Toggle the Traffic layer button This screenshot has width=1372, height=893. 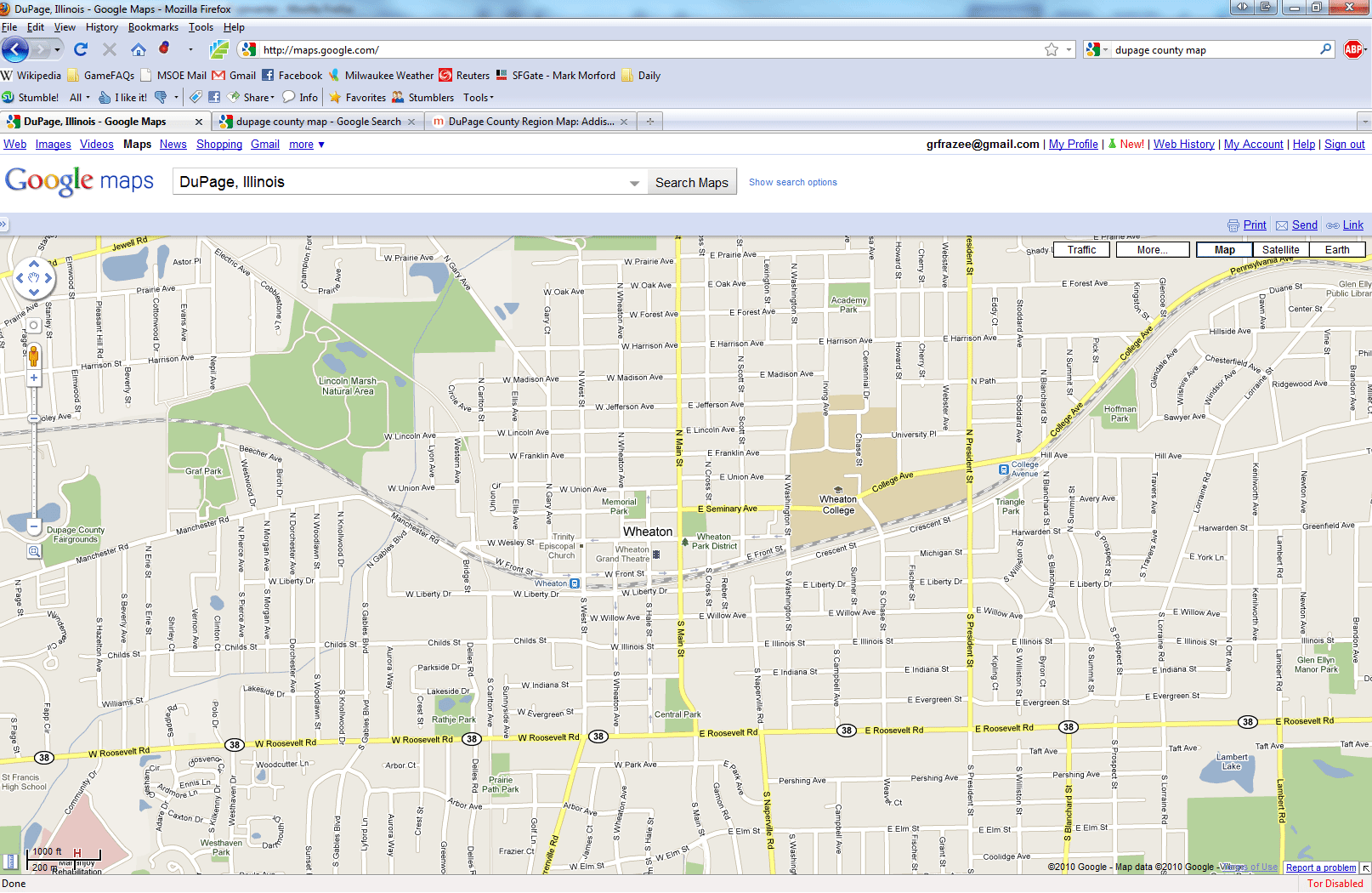1081,250
